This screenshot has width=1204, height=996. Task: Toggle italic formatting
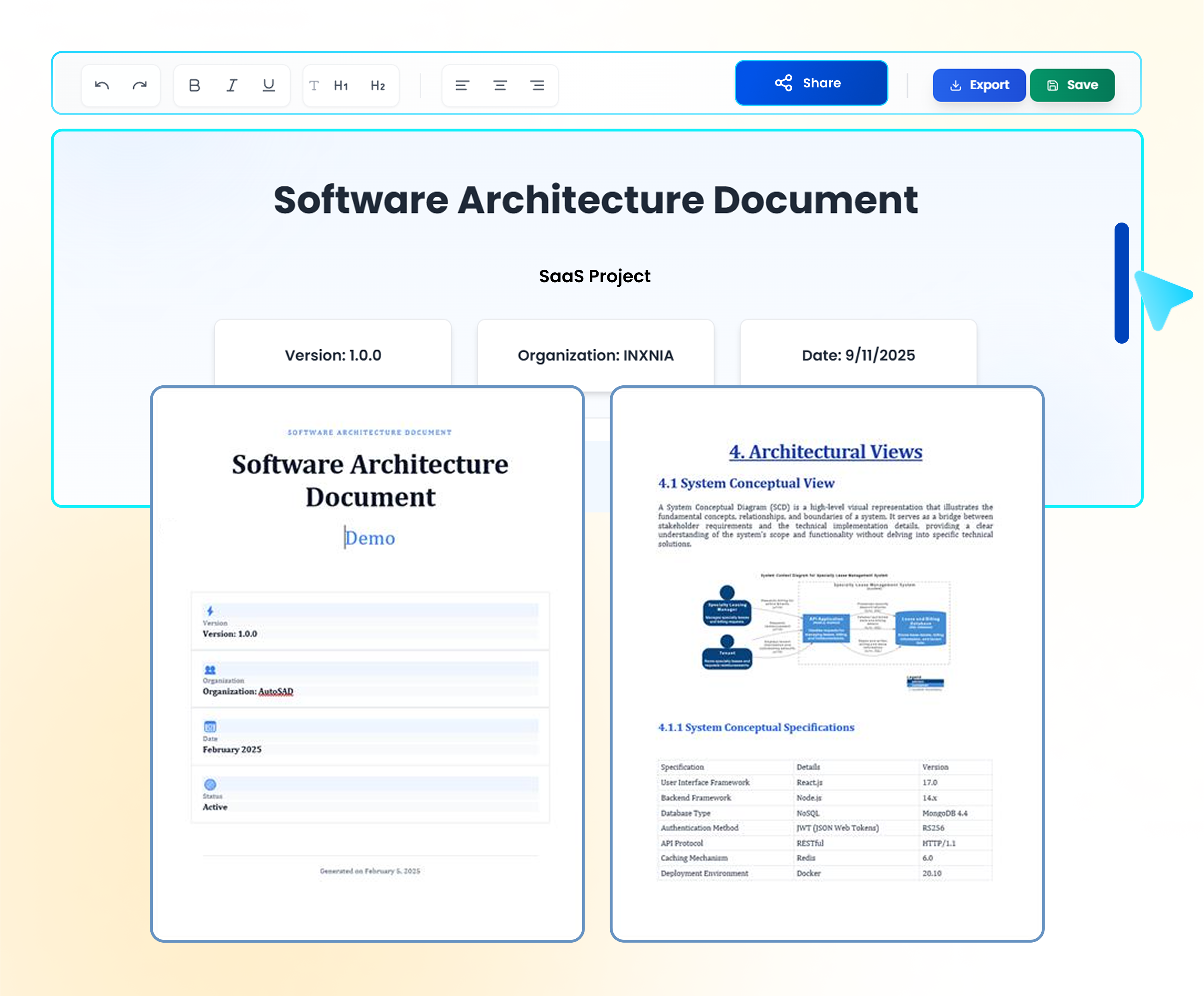coord(232,85)
